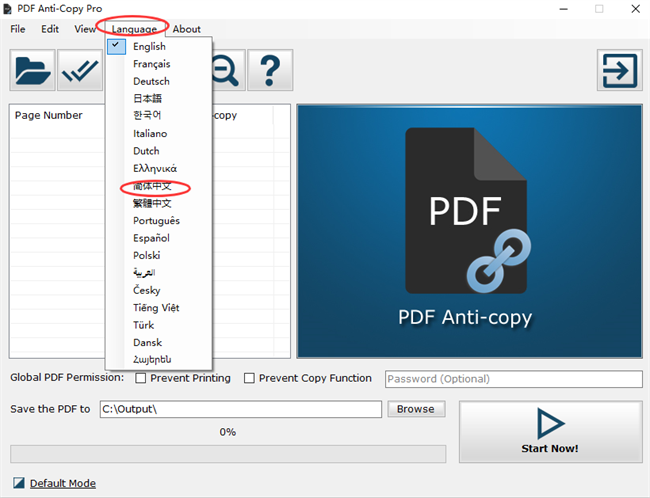Click the open folder toolbar icon
650x498 pixels.
pyautogui.click(x=32, y=70)
